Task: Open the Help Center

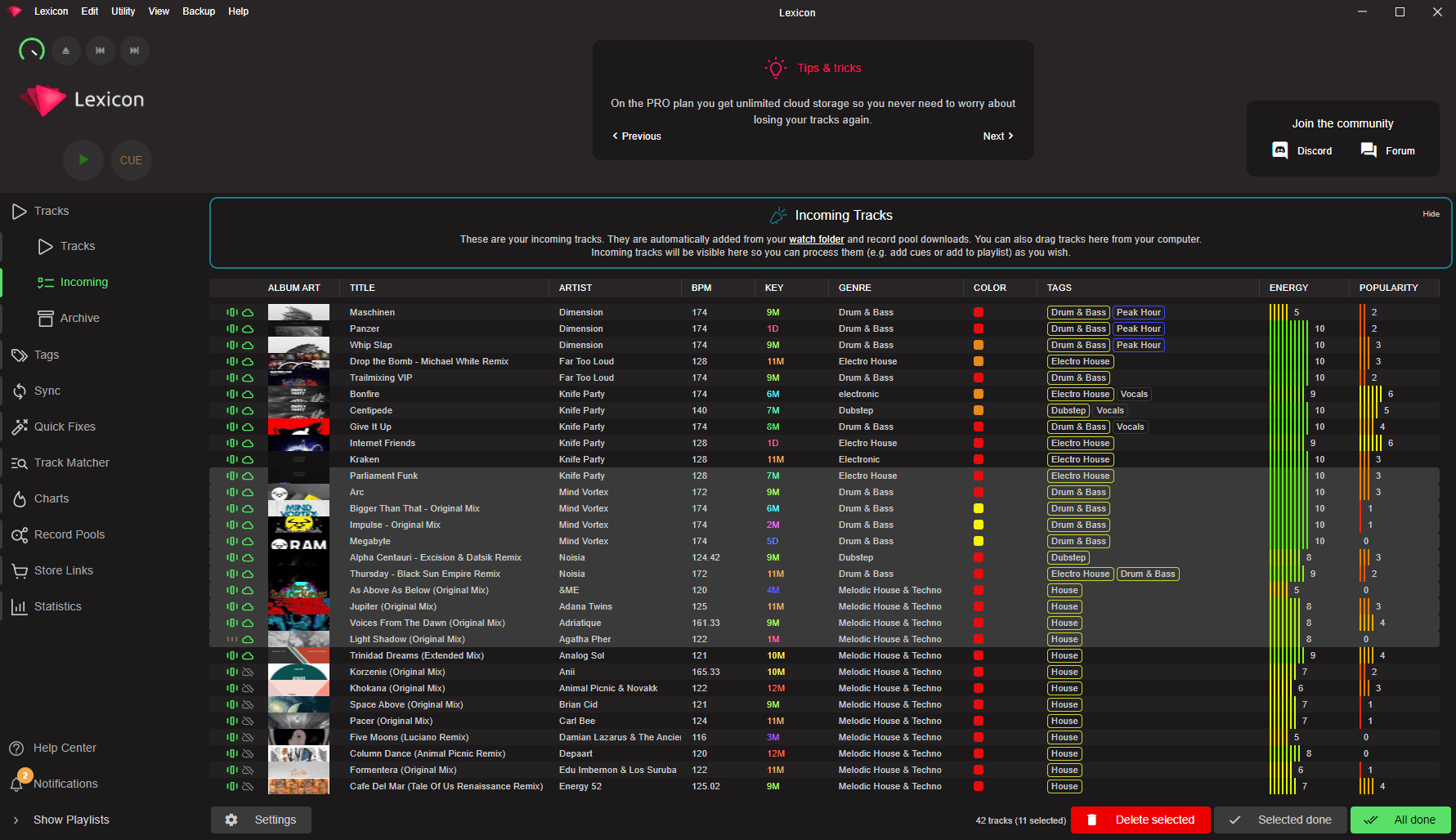Action: [x=52, y=748]
